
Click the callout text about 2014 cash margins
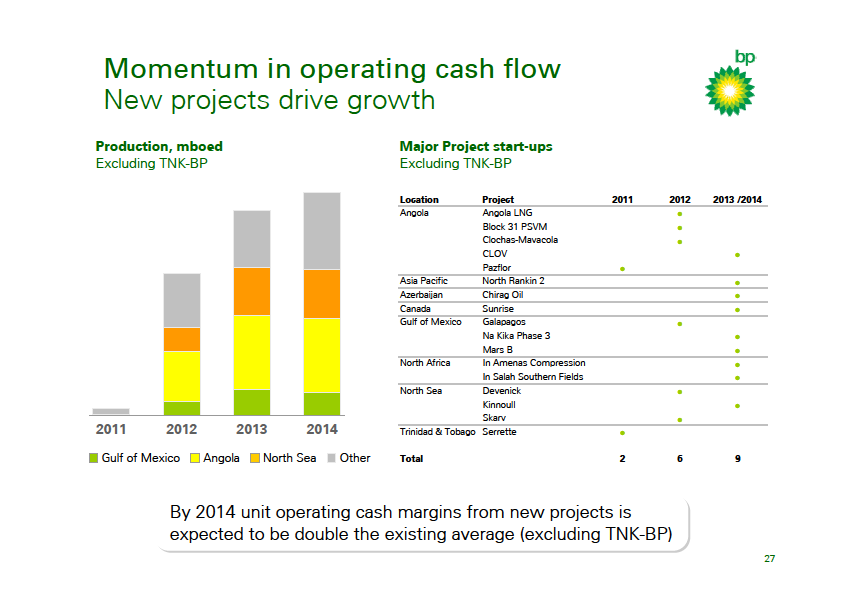pyautogui.click(x=421, y=523)
